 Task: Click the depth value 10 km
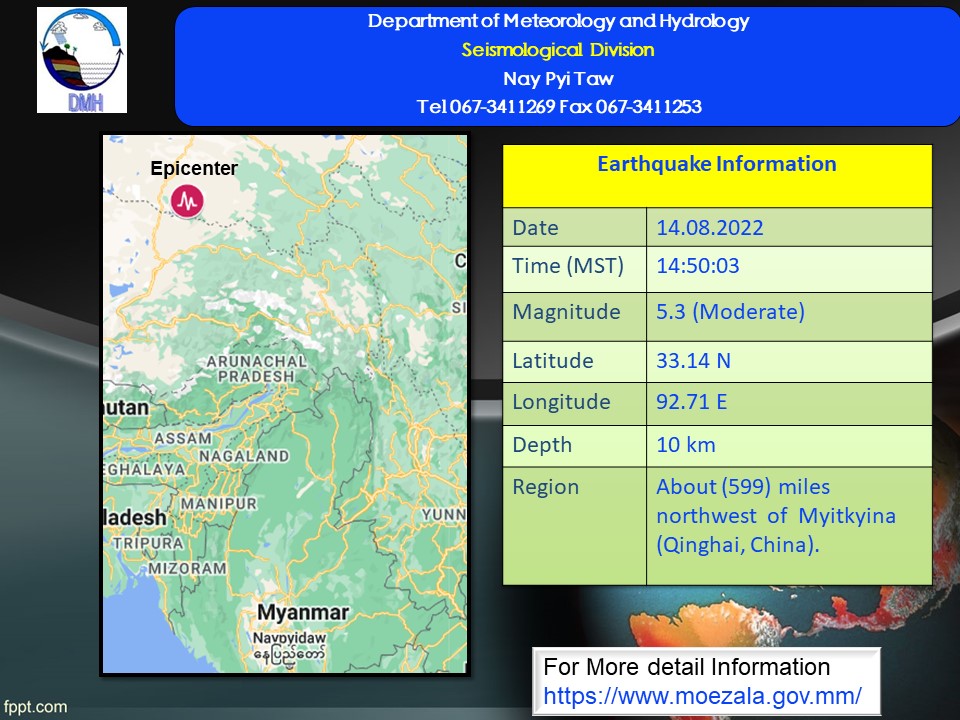pyautogui.click(x=686, y=444)
